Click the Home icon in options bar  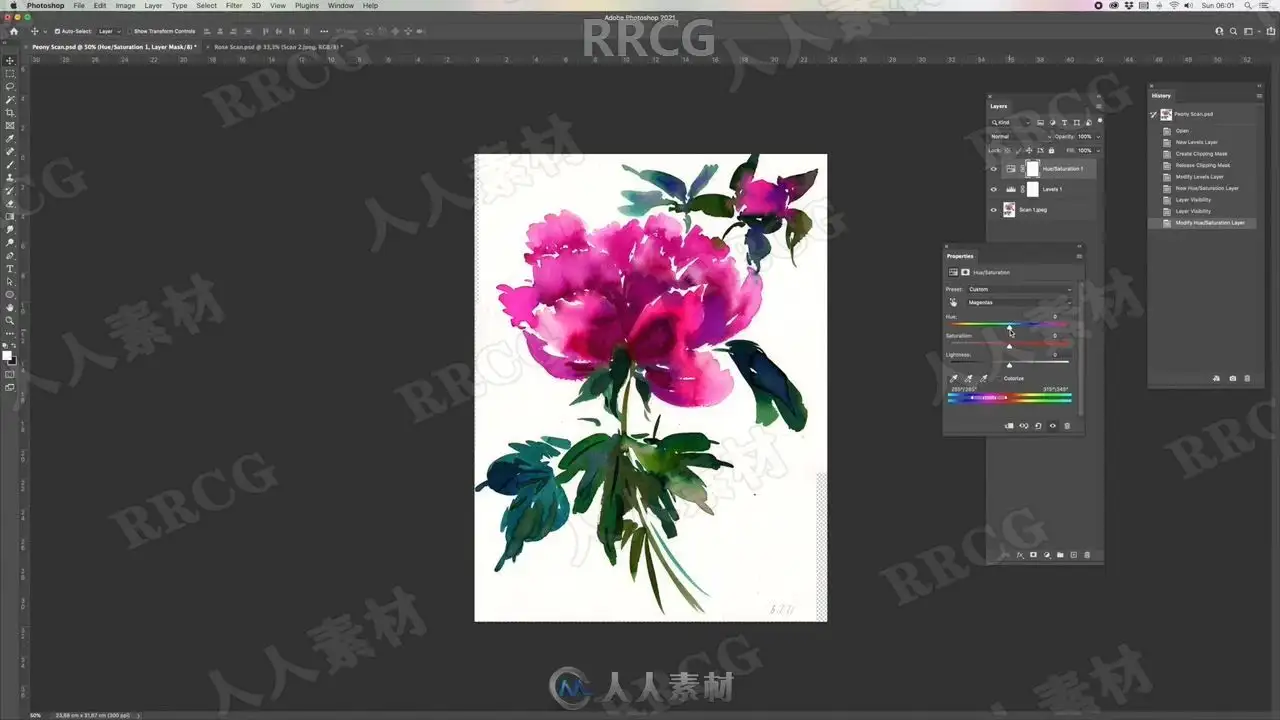point(13,31)
